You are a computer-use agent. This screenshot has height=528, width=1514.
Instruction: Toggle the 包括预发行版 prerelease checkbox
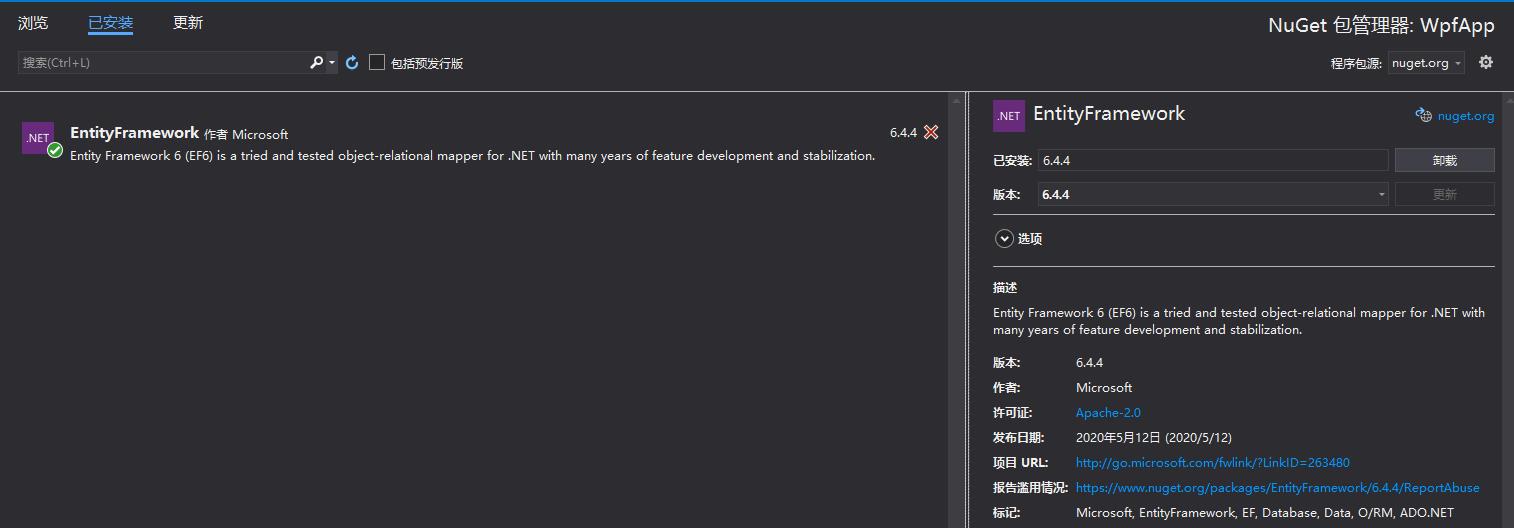(377, 63)
